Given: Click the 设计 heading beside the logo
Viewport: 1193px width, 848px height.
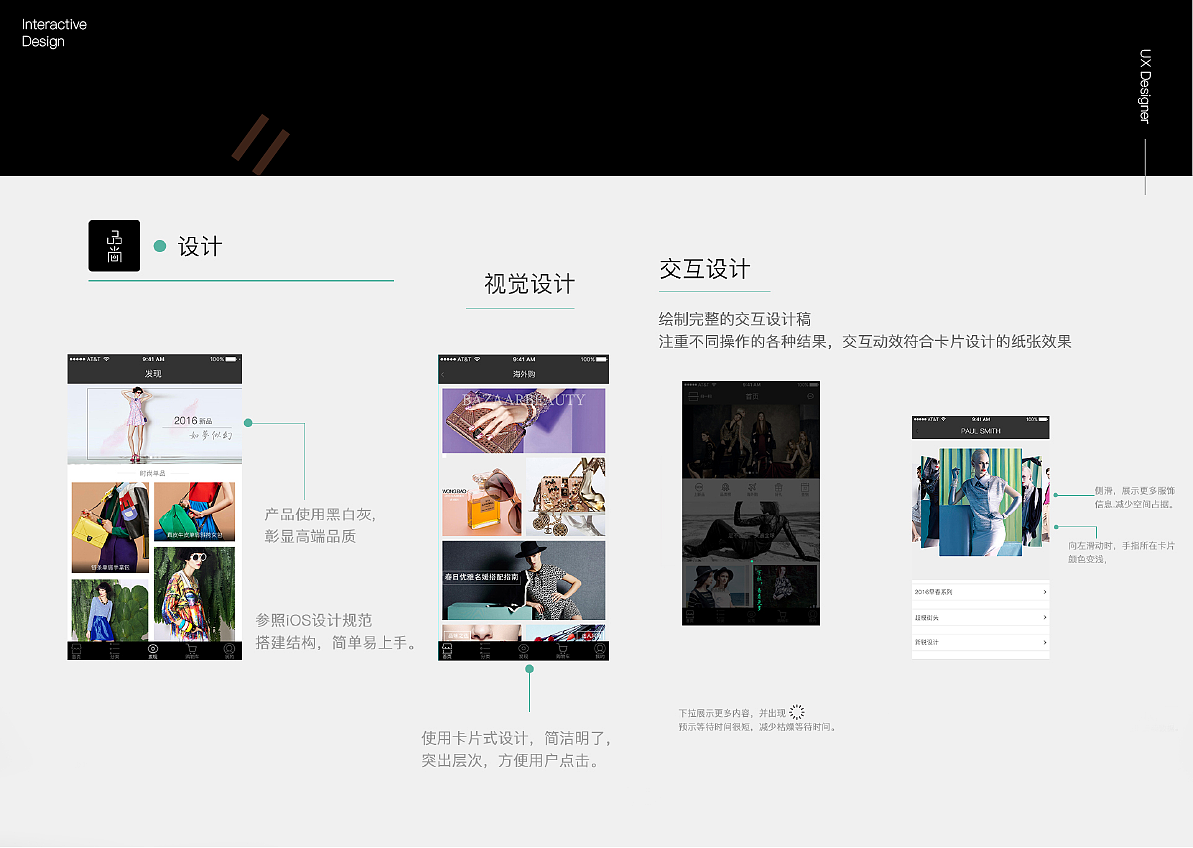Looking at the screenshot, I should [x=199, y=246].
